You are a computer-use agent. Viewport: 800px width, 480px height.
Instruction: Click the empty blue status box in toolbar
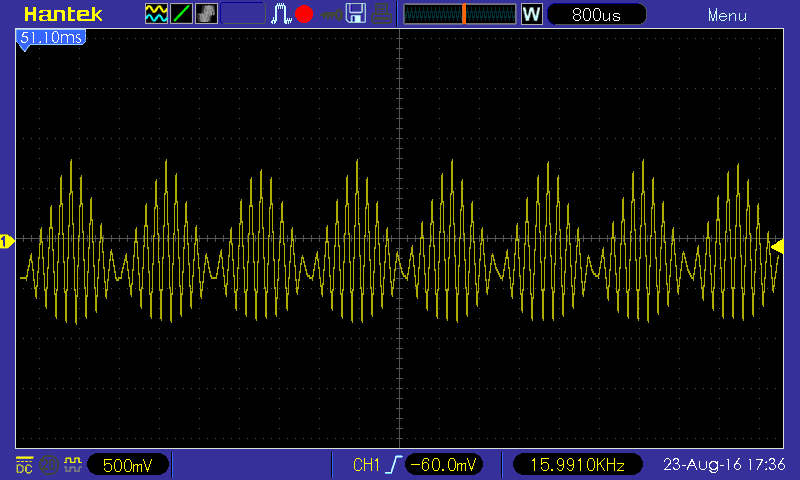click(243, 14)
